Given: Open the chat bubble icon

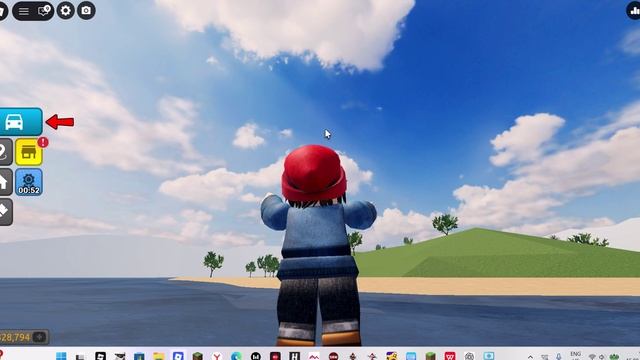Looking at the screenshot, I should tap(44, 11).
